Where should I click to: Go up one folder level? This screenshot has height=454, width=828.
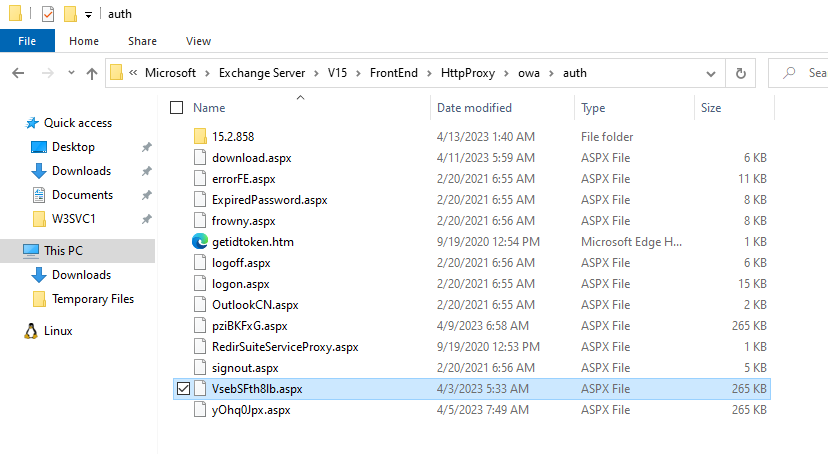click(x=92, y=73)
